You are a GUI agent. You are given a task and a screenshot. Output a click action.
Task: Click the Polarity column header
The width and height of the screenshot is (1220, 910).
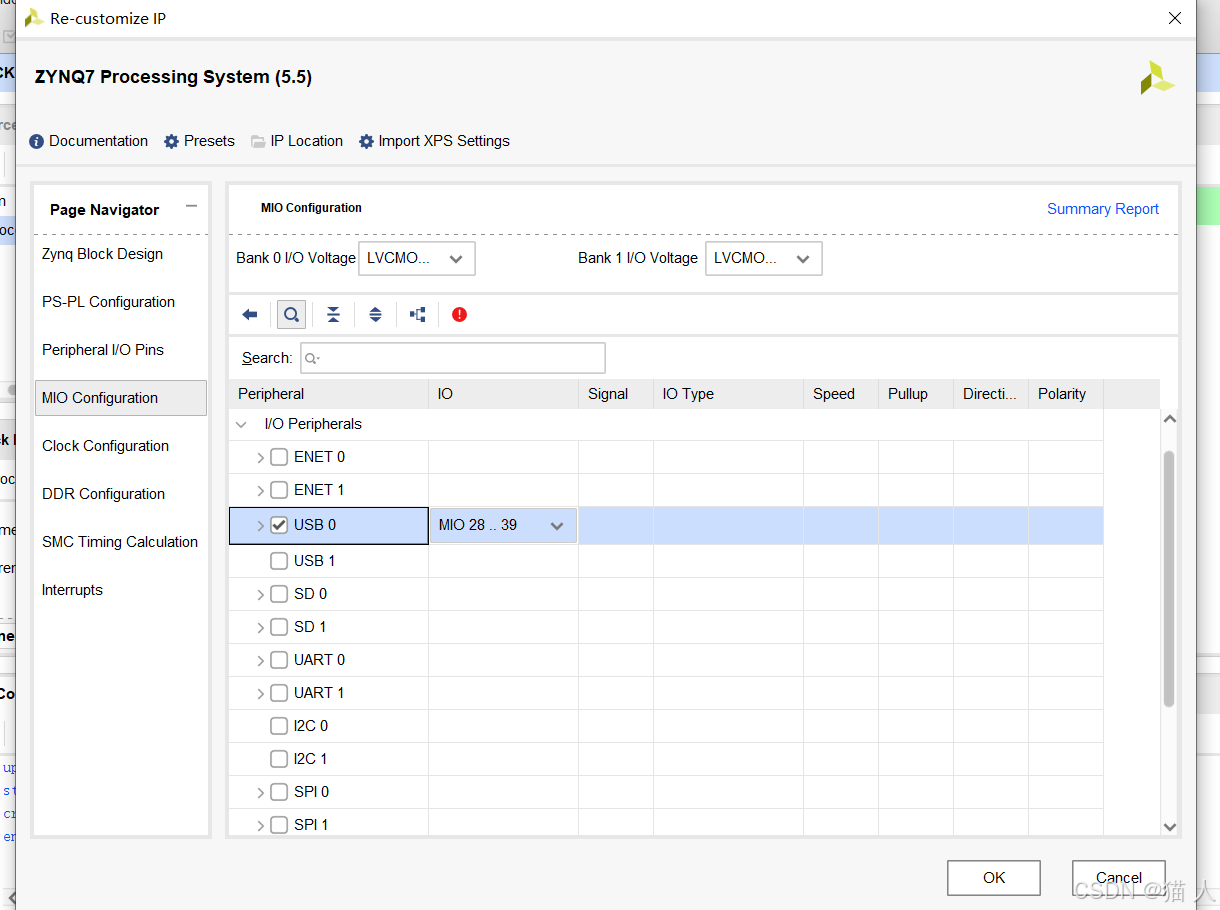1066,394
